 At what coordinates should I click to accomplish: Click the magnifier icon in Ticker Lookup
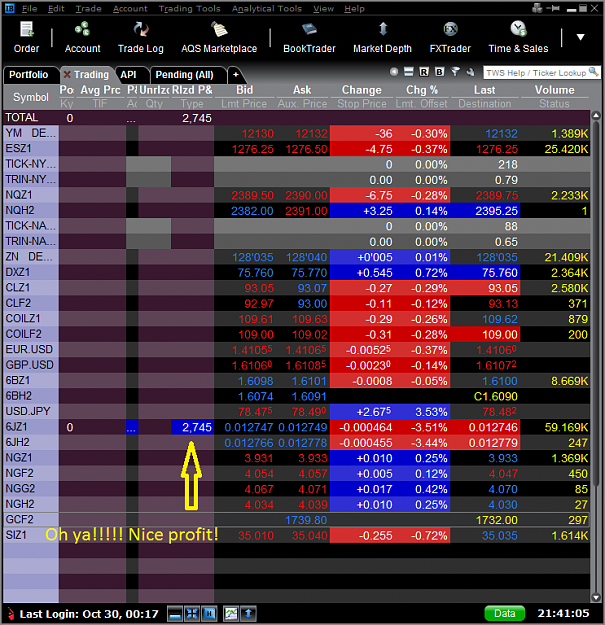[593, 72]
